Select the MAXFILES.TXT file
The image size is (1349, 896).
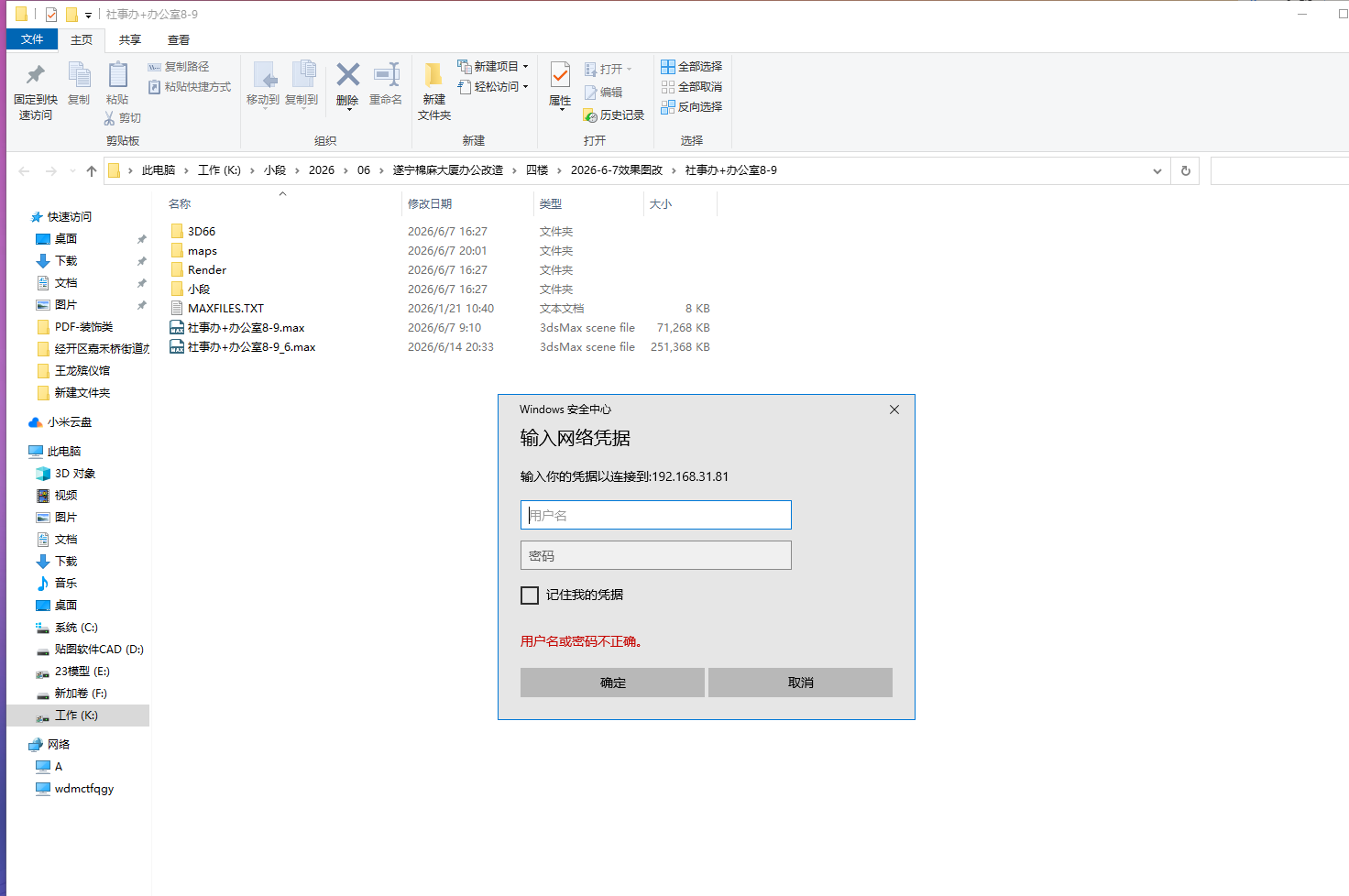pos(225,309)
